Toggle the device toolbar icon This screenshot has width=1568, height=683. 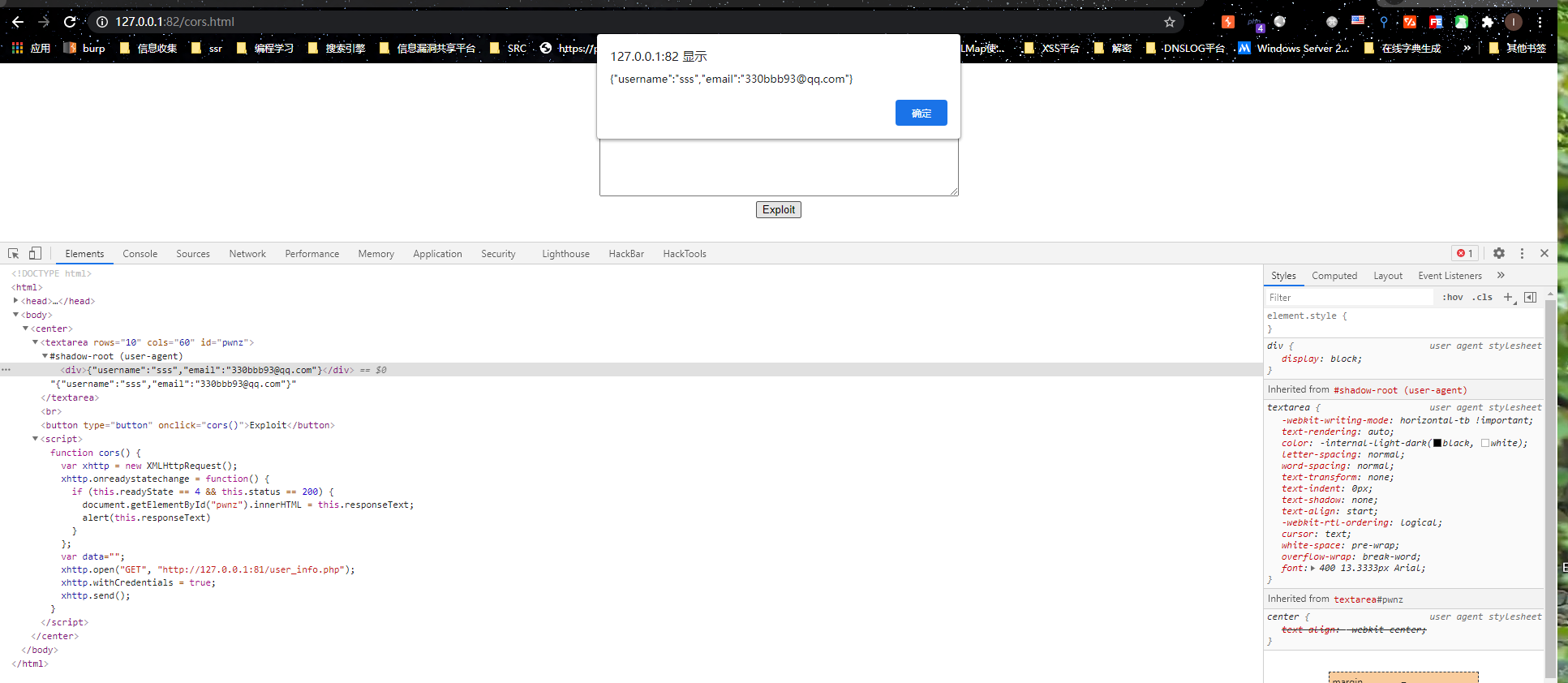point(35,253)
